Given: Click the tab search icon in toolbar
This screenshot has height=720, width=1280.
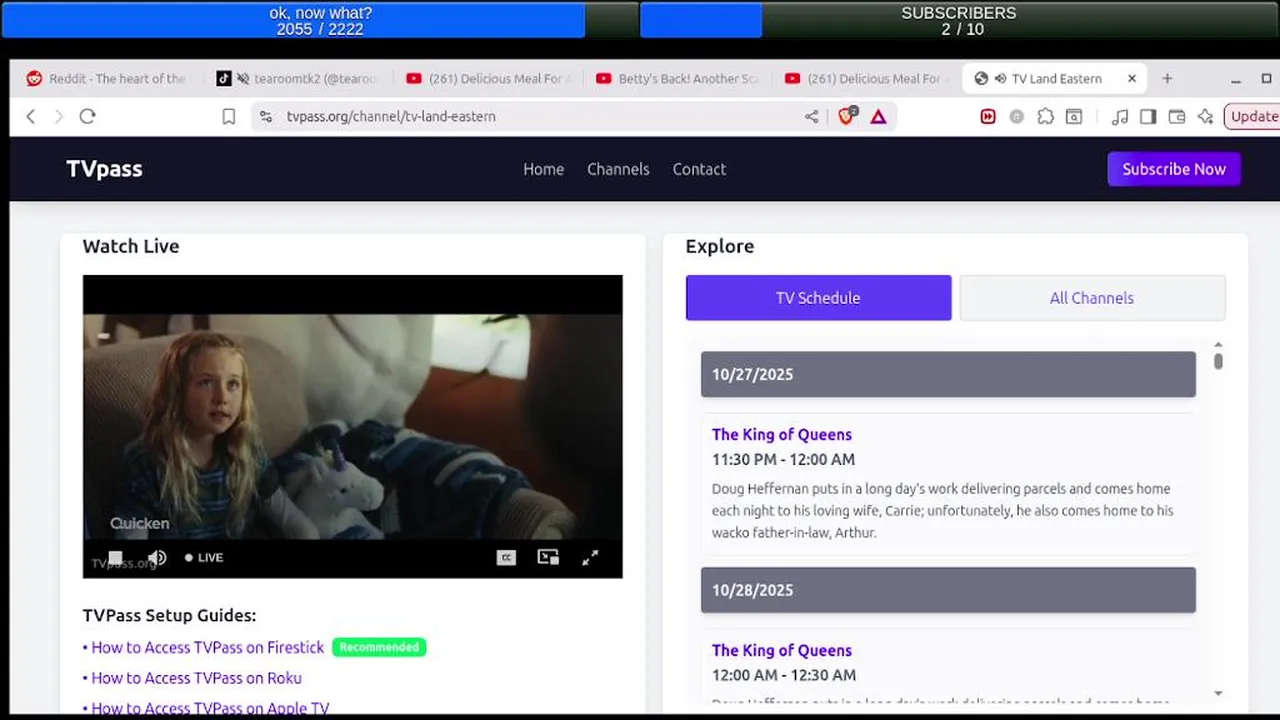Looking at the screenshot, I should 1074,117.
